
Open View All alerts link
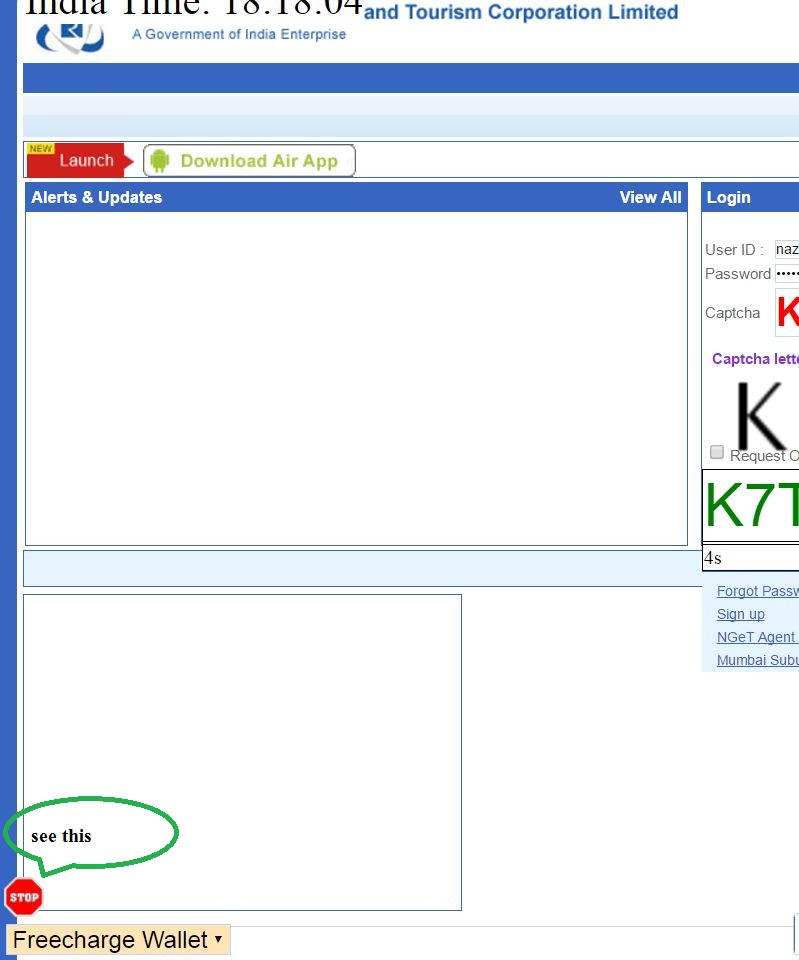pyautogui.click(x=650, y=197)
